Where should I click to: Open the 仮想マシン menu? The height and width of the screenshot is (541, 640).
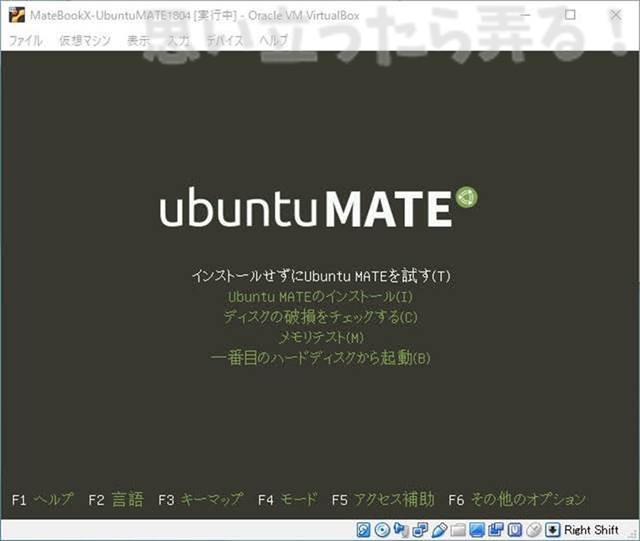tap(85, 40)
